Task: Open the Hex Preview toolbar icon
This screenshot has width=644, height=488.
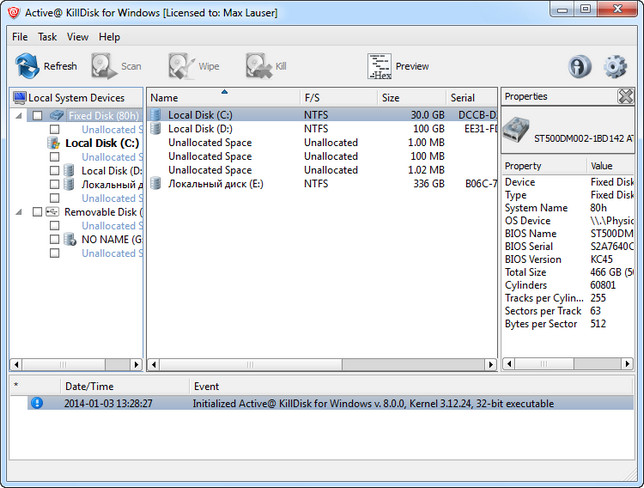Action: point(380,66)
